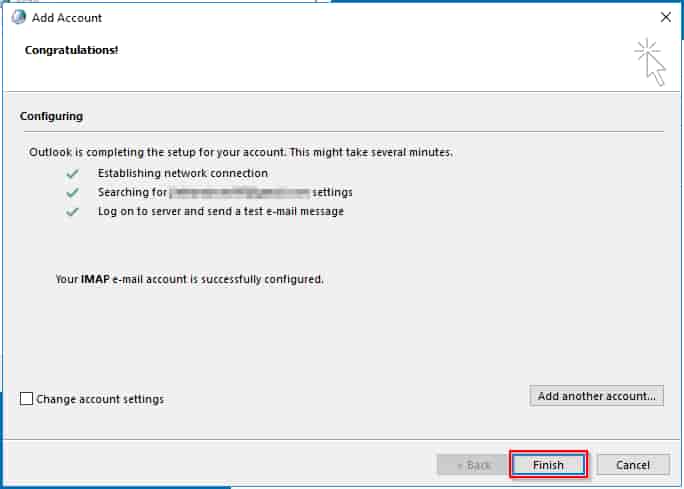Viewport: 684px width, 489px height.
Task: Click the Change account settings label text
Action: point(100,399)
